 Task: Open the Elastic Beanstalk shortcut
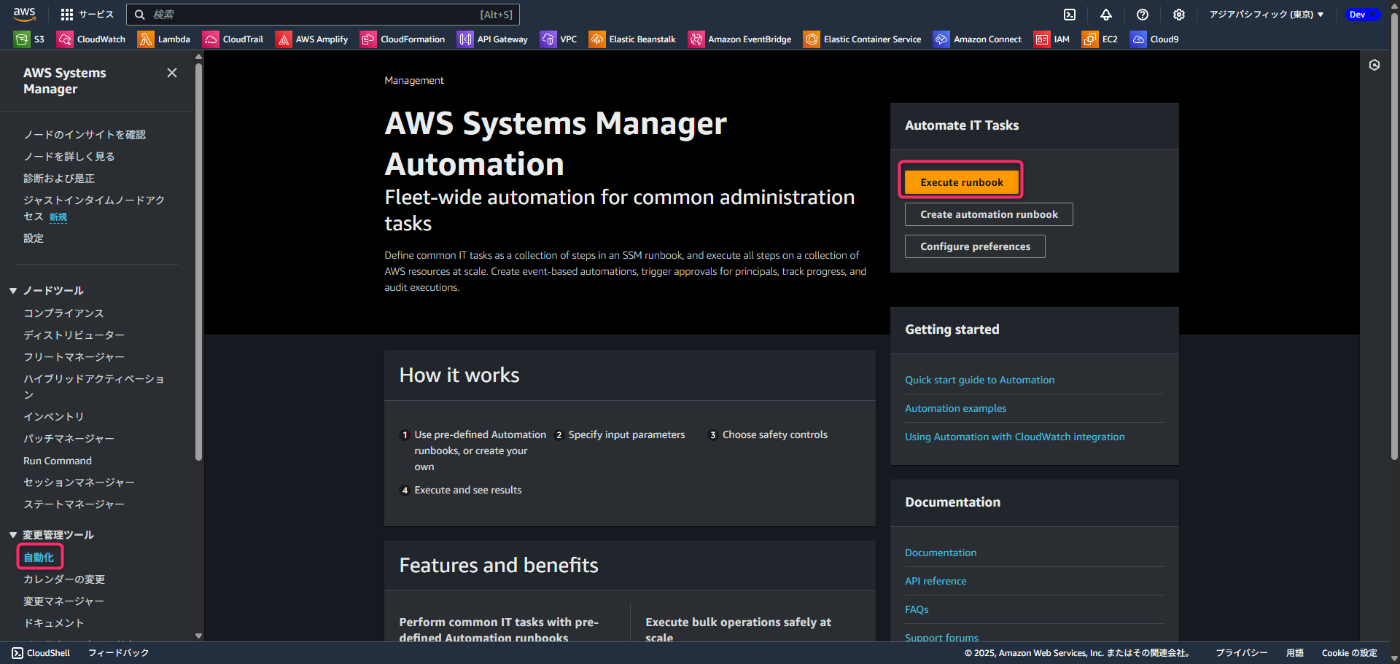(x=633, y=39)
